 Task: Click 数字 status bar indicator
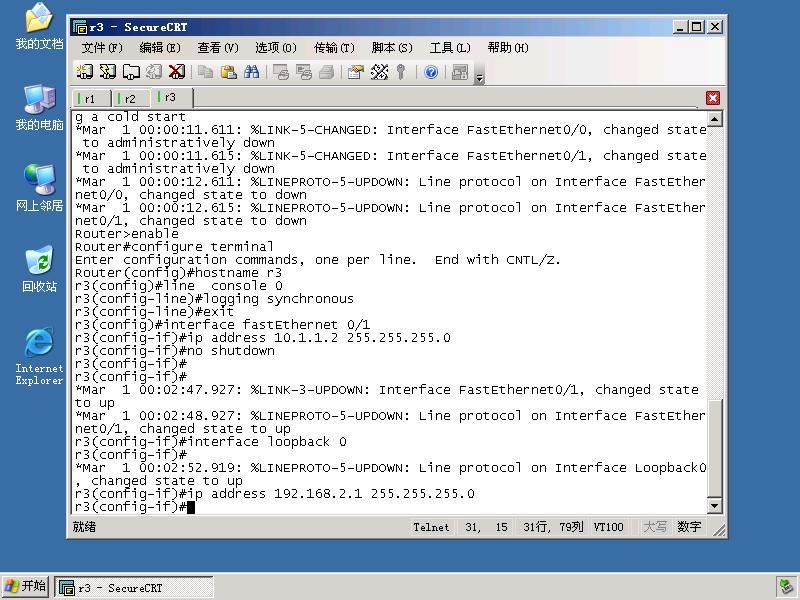(x=689, y=527)
